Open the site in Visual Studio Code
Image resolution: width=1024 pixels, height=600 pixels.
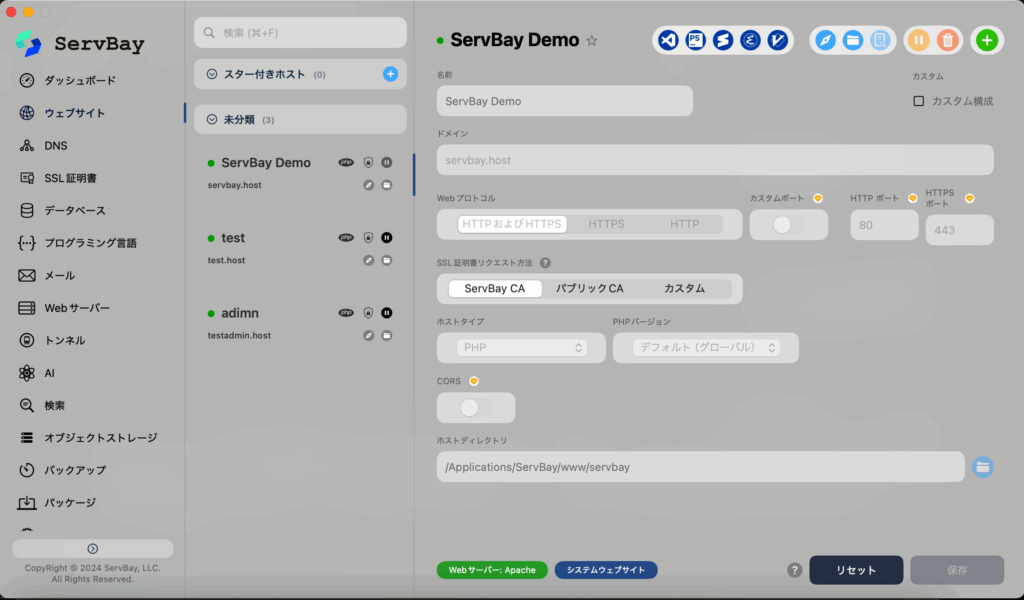669,40
